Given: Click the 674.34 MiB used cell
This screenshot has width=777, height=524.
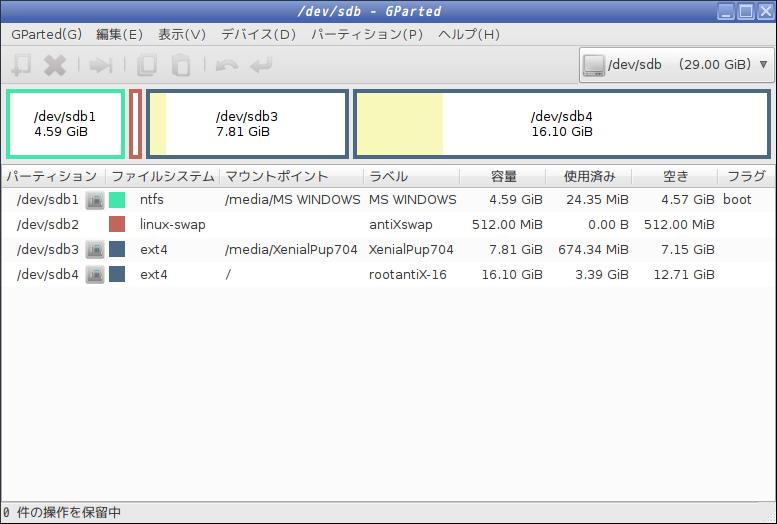Looking at the screenshot, I should coord(593,249).
